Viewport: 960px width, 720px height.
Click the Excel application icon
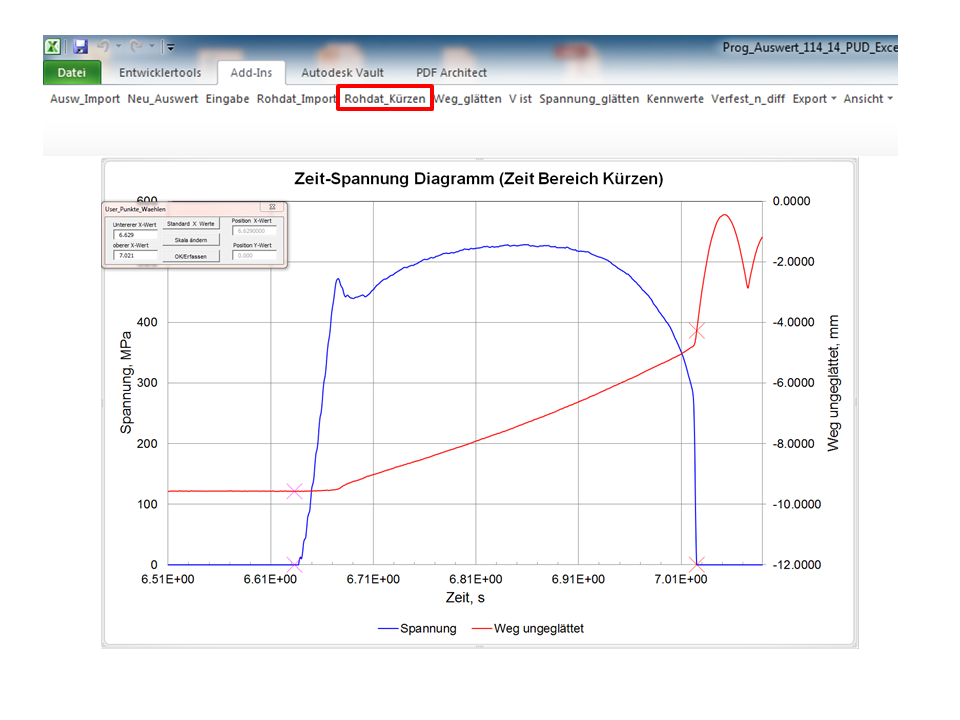pos(53,47)
